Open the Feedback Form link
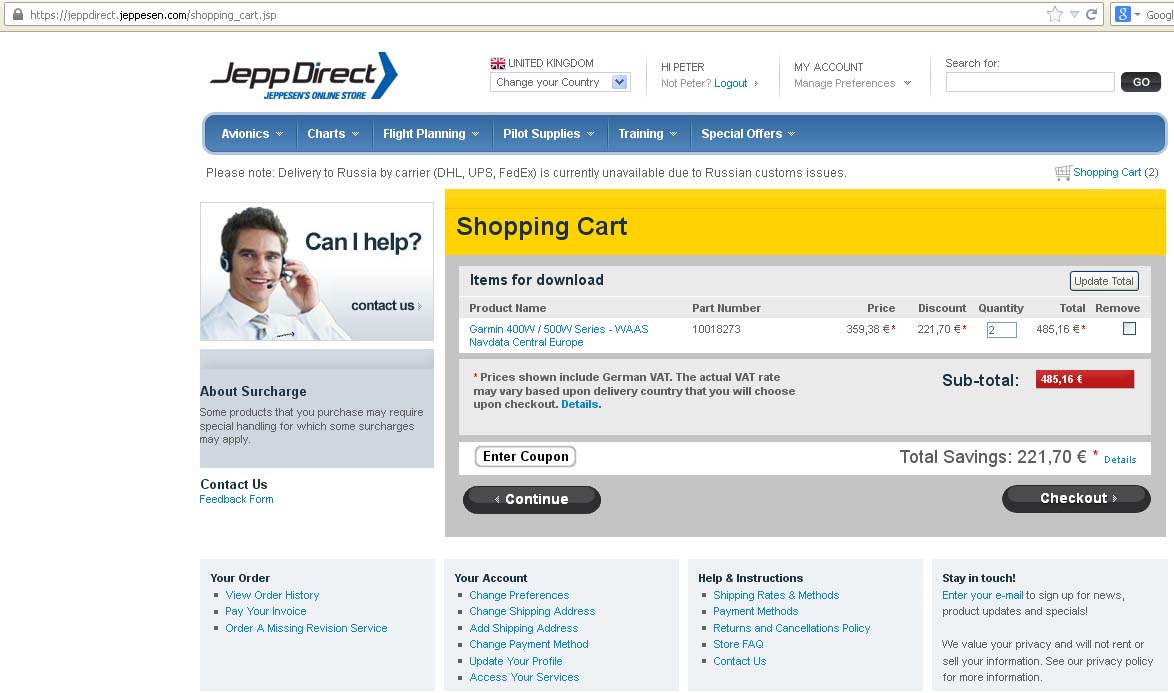 pos(236,499)
